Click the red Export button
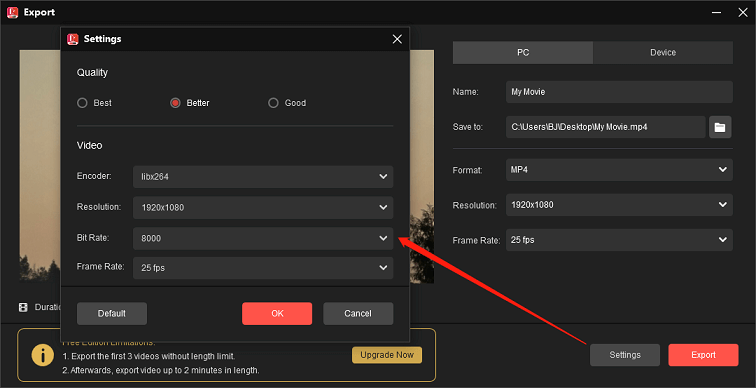This screenshot has width=756, height=388. coord(703,355)
